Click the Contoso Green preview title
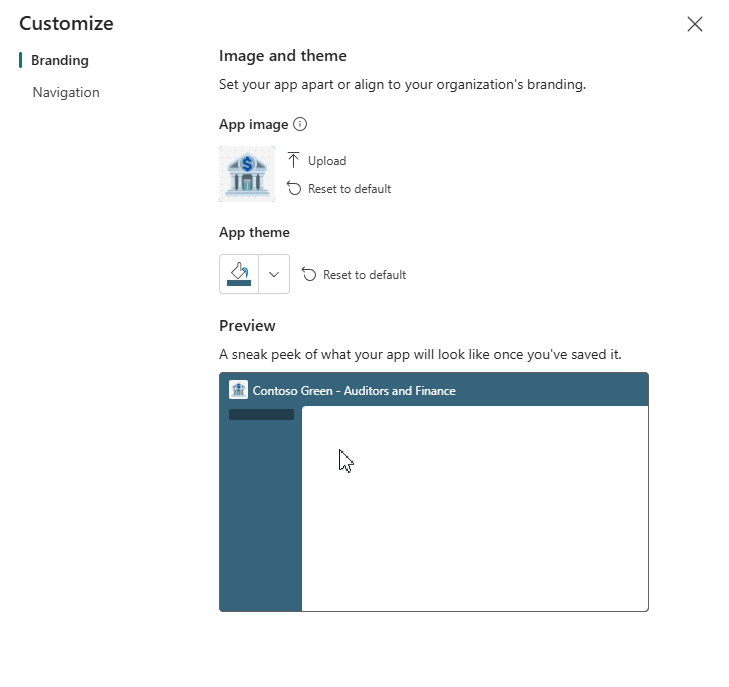Image resolution: width=729 pixels, height=687 pixels. pyautogui.click(x=354, y=391)
